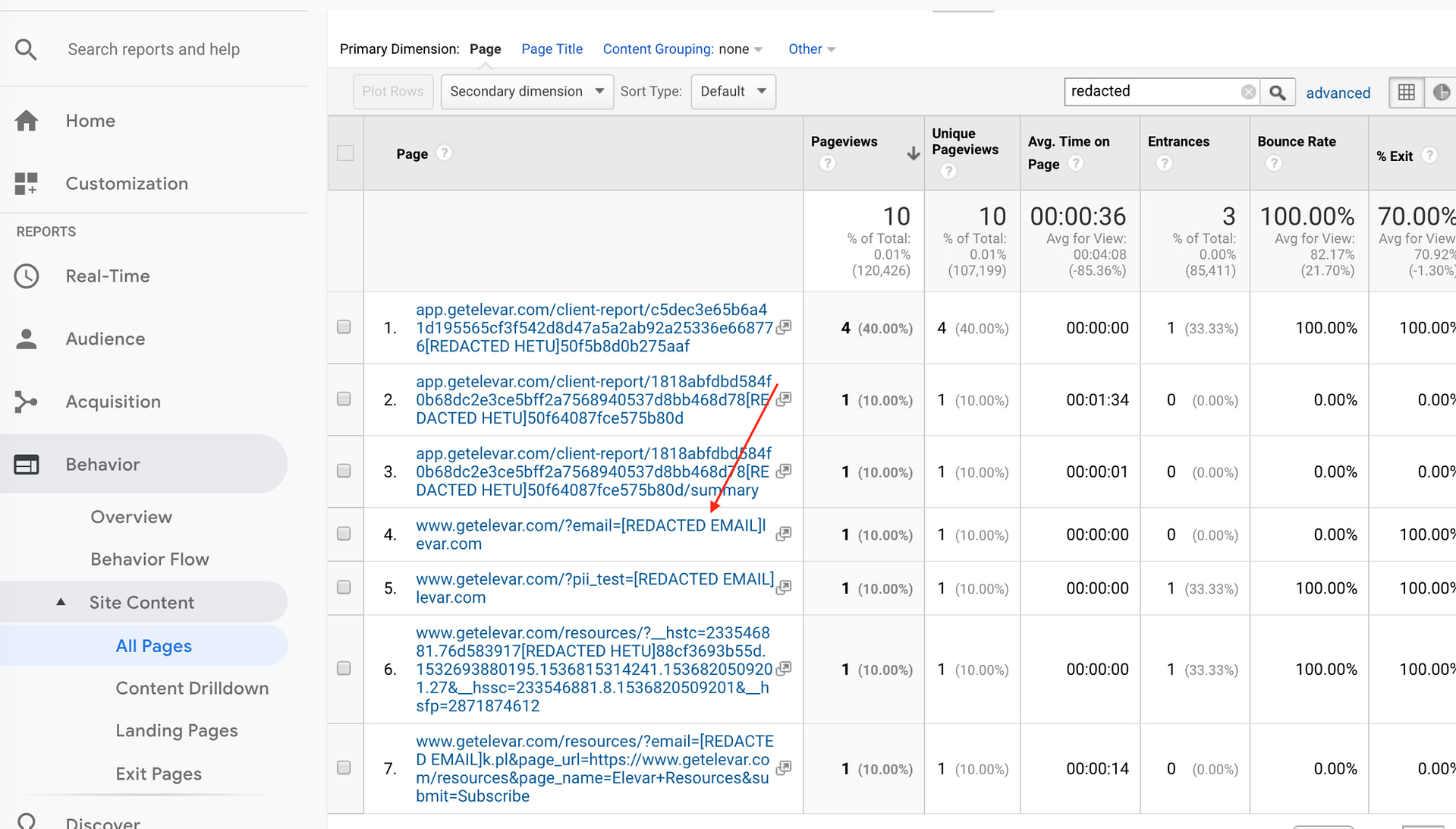The width and height of the screenshot is (1456, 829).
Task: Open help for Unique Pageviews column
Action: (x=948, y=172)
